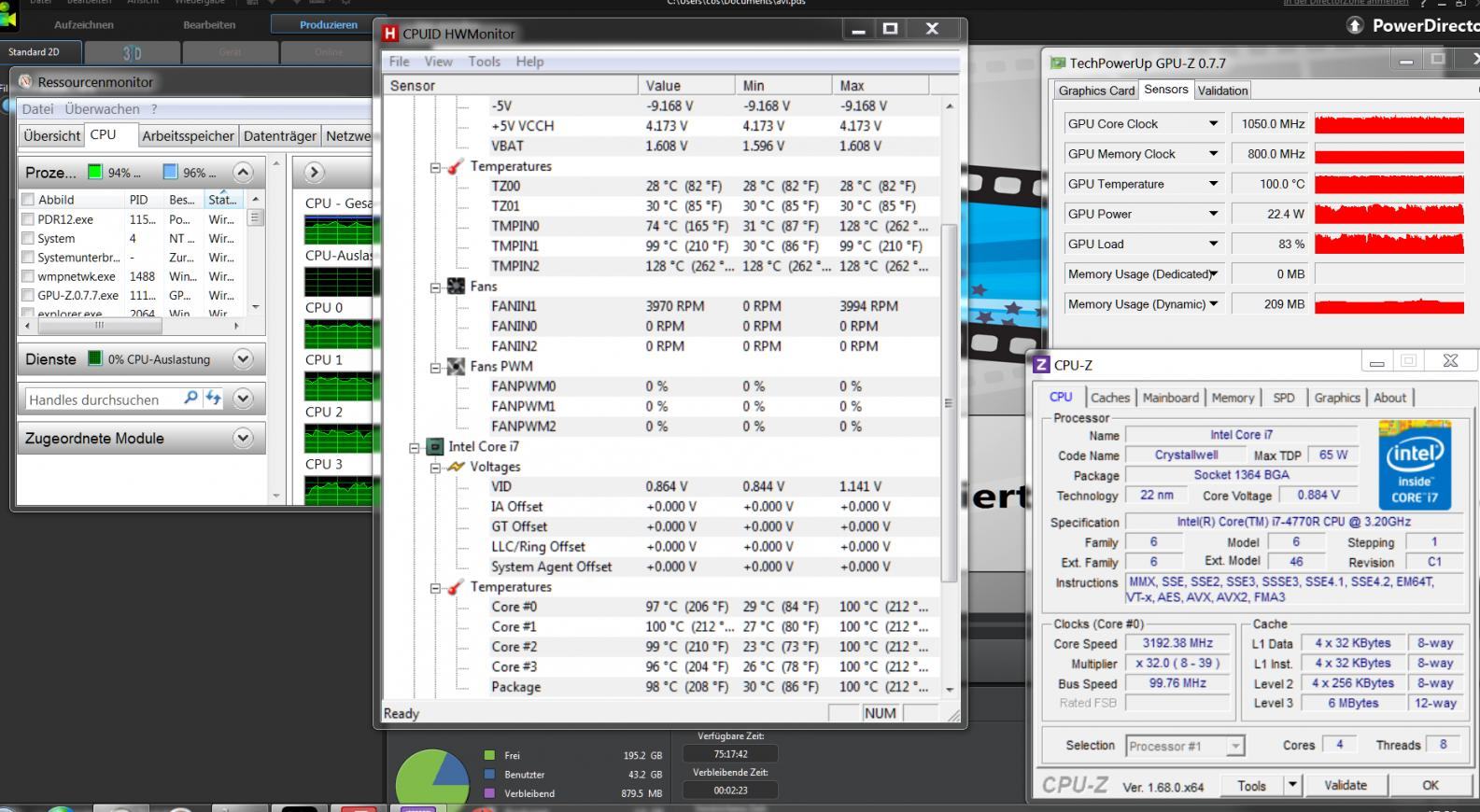Screen dimensions: 1480x812
Task: Open the SPD tab in CPU-Z
Action: coord(1284,398)
